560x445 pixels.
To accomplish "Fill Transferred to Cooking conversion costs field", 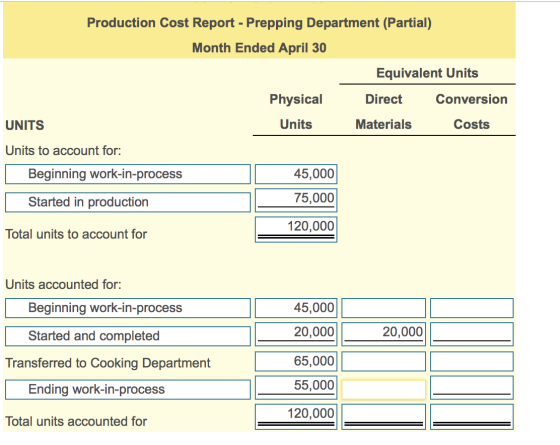I will pos(472,361).
